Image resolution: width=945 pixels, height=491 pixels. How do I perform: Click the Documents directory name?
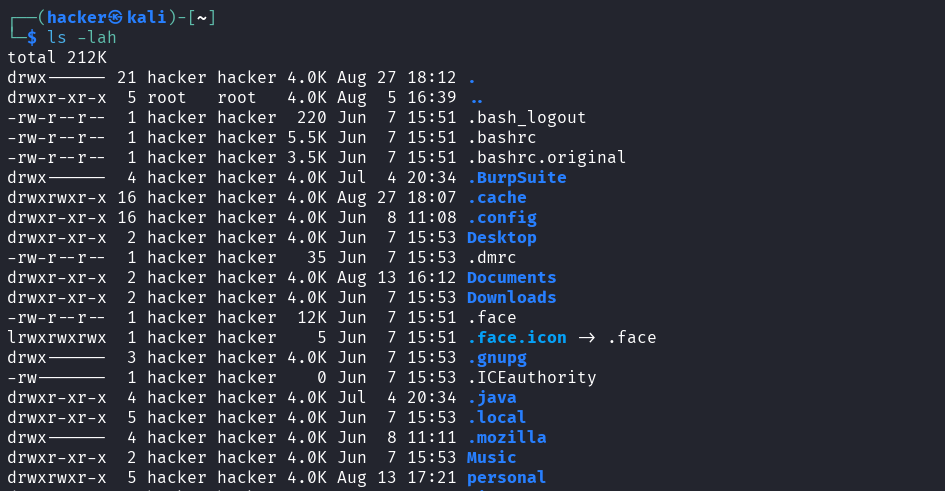tap(511, 277)
